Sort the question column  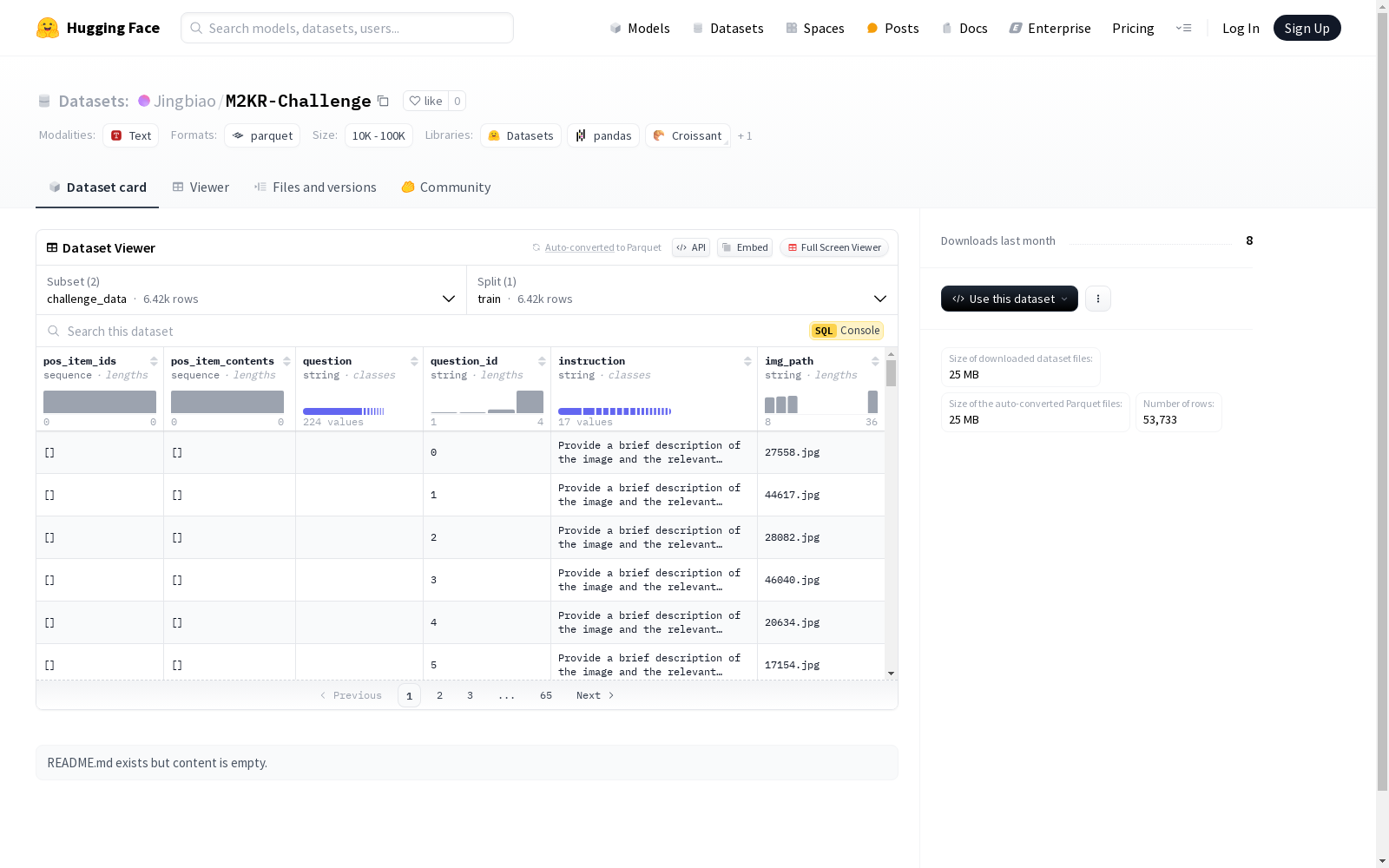pyautogui.click(x=414, y=361)
